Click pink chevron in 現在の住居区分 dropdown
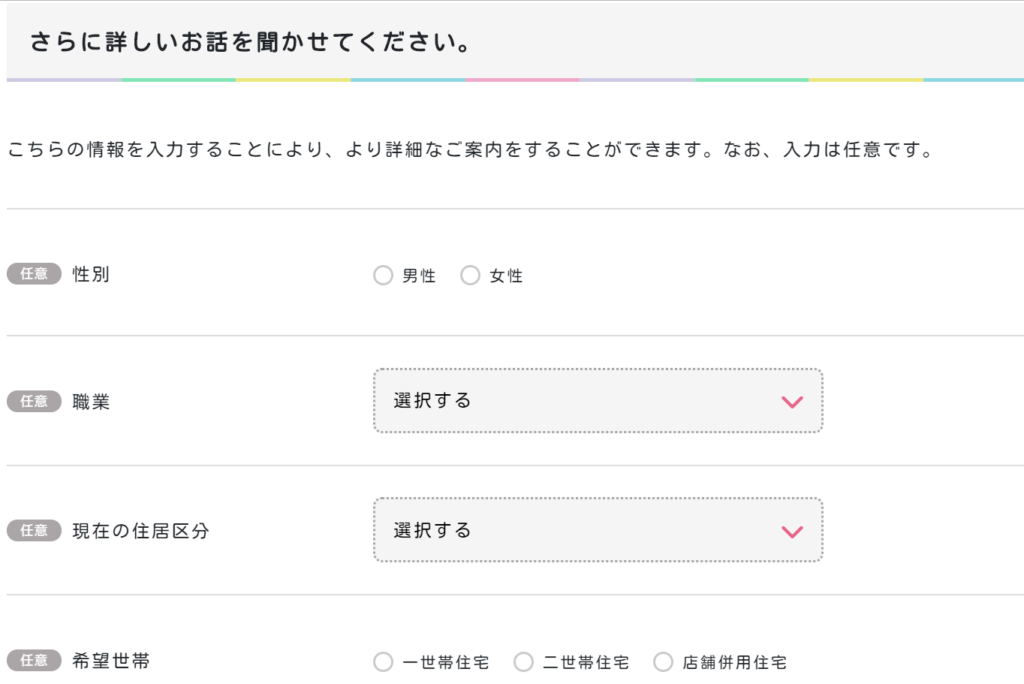The image size is (1024, 684). click(792, 532)
